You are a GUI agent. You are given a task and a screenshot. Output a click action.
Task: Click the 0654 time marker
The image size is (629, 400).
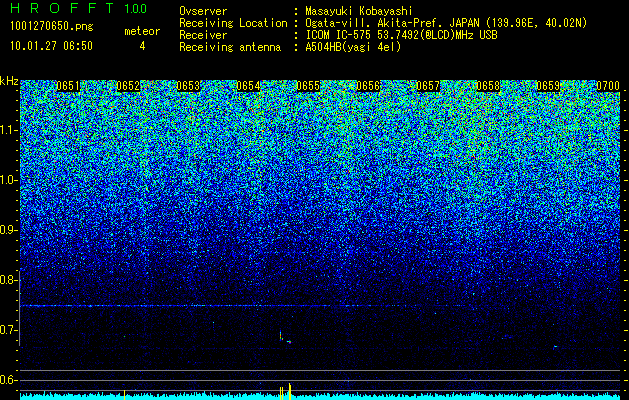248,86
